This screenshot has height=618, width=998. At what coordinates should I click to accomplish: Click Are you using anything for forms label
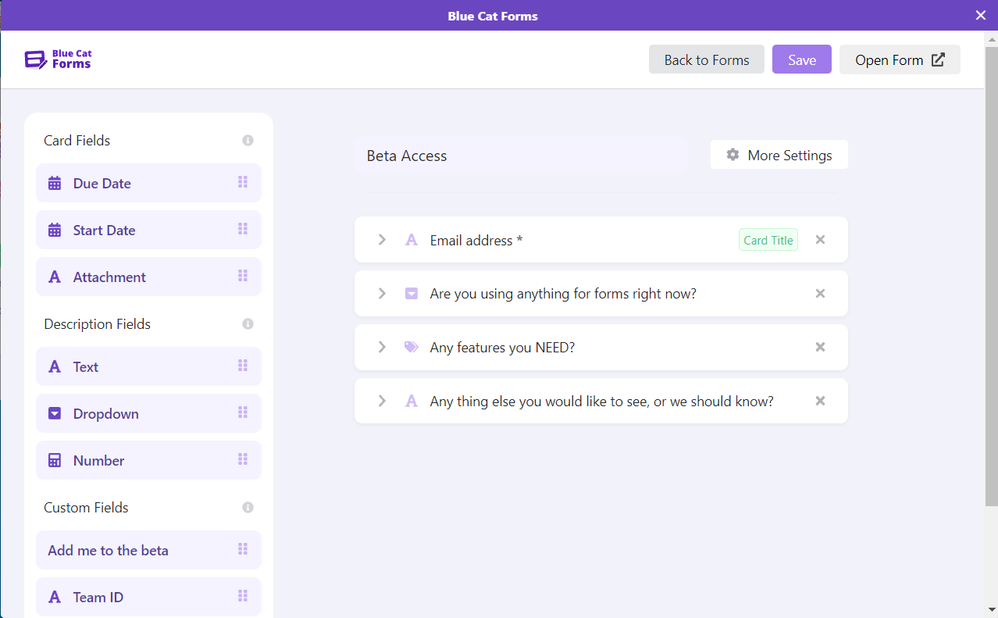click(x=563, y=294)
